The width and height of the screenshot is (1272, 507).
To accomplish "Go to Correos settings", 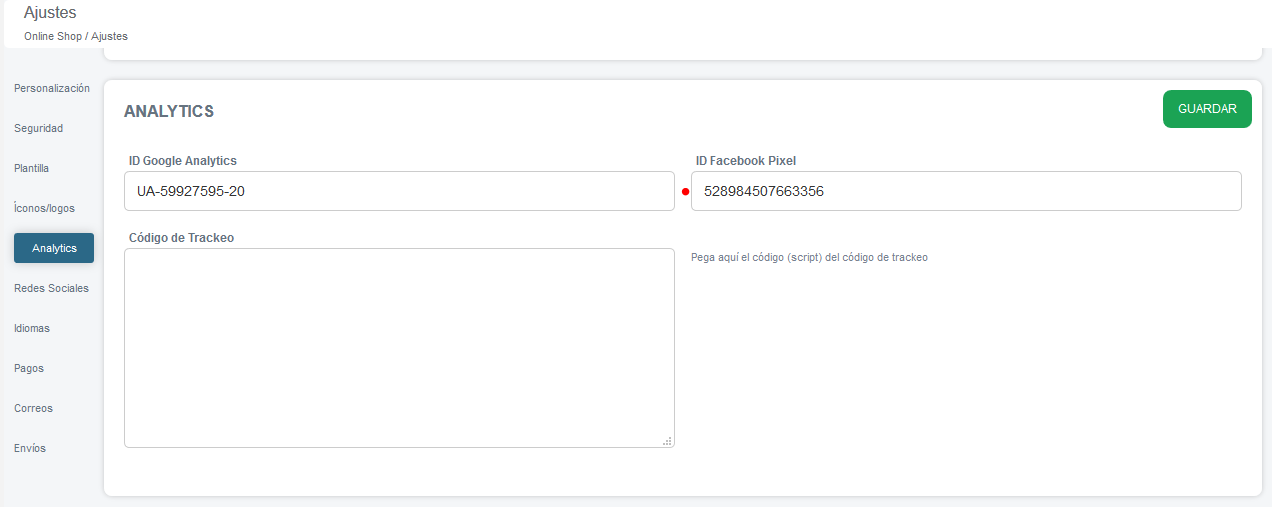I will (34, 408).
